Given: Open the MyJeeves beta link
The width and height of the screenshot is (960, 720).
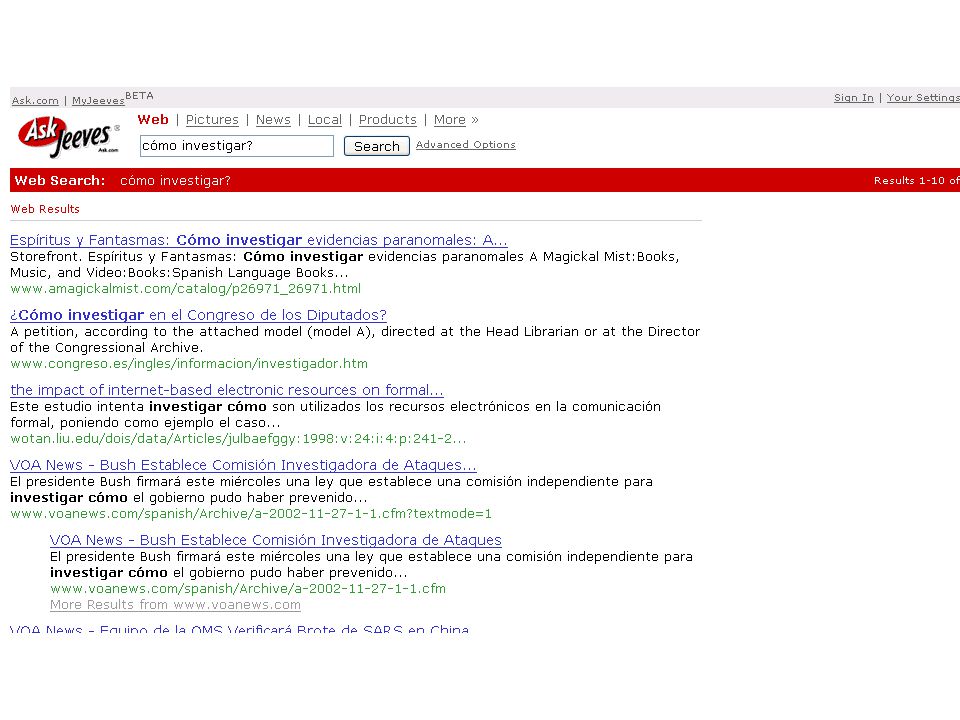Looking at the screenshot, I should 98,100.
